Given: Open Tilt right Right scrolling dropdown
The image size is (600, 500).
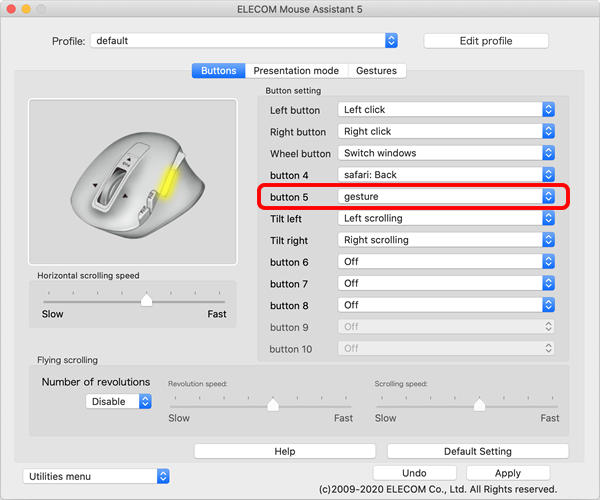Looking at the screenshot, I should pos(446,240).
